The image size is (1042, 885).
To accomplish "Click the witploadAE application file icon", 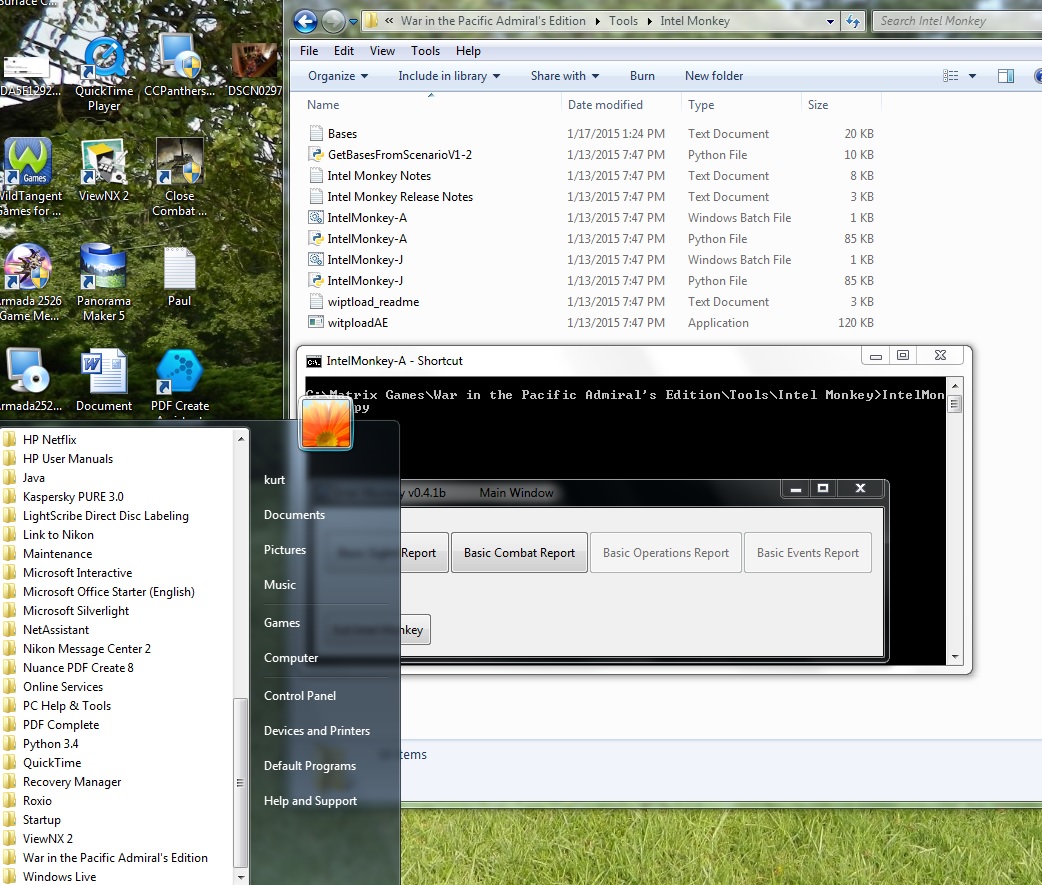I will (316, 322).
